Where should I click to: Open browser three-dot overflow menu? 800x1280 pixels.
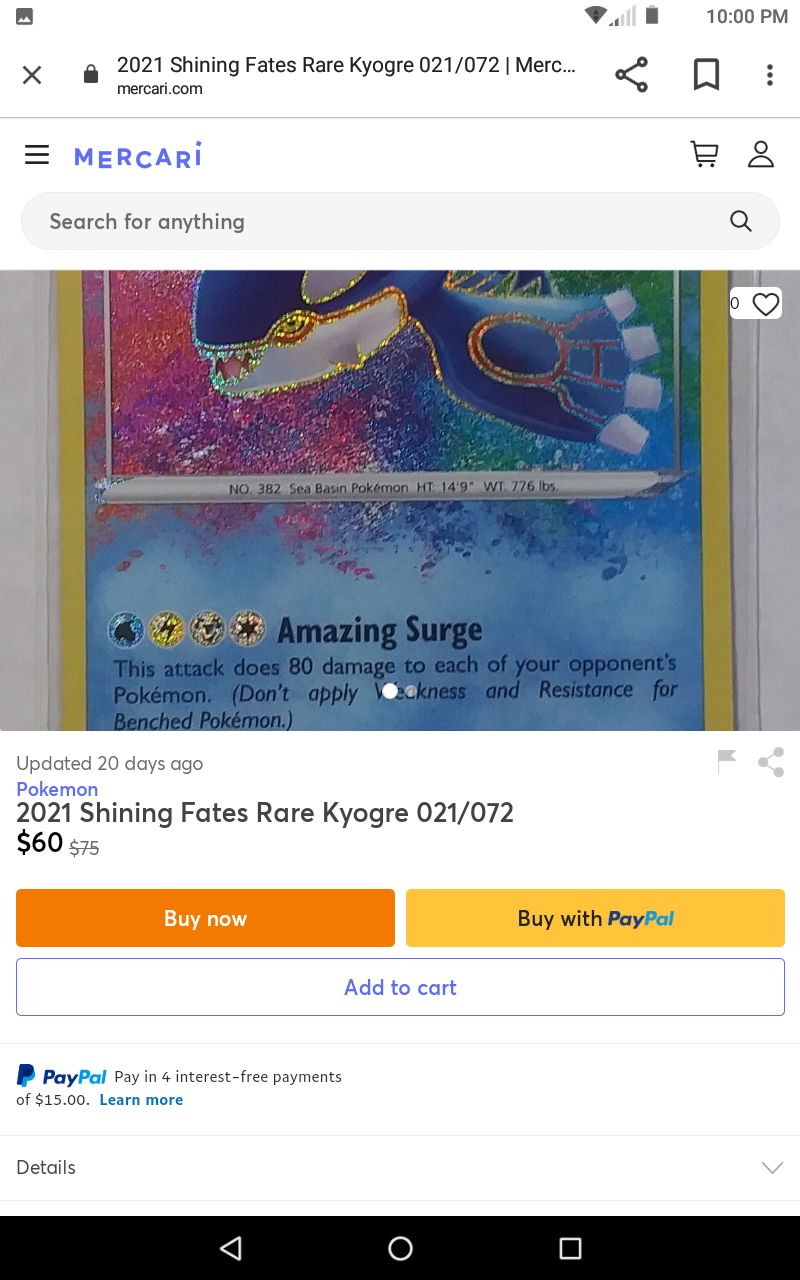tap(769, 75)
